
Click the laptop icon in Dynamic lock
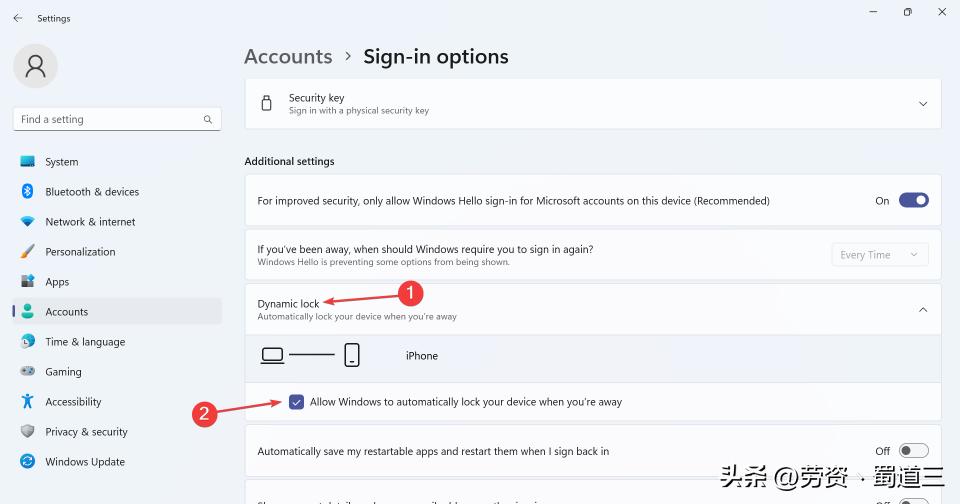pos(272,355)
